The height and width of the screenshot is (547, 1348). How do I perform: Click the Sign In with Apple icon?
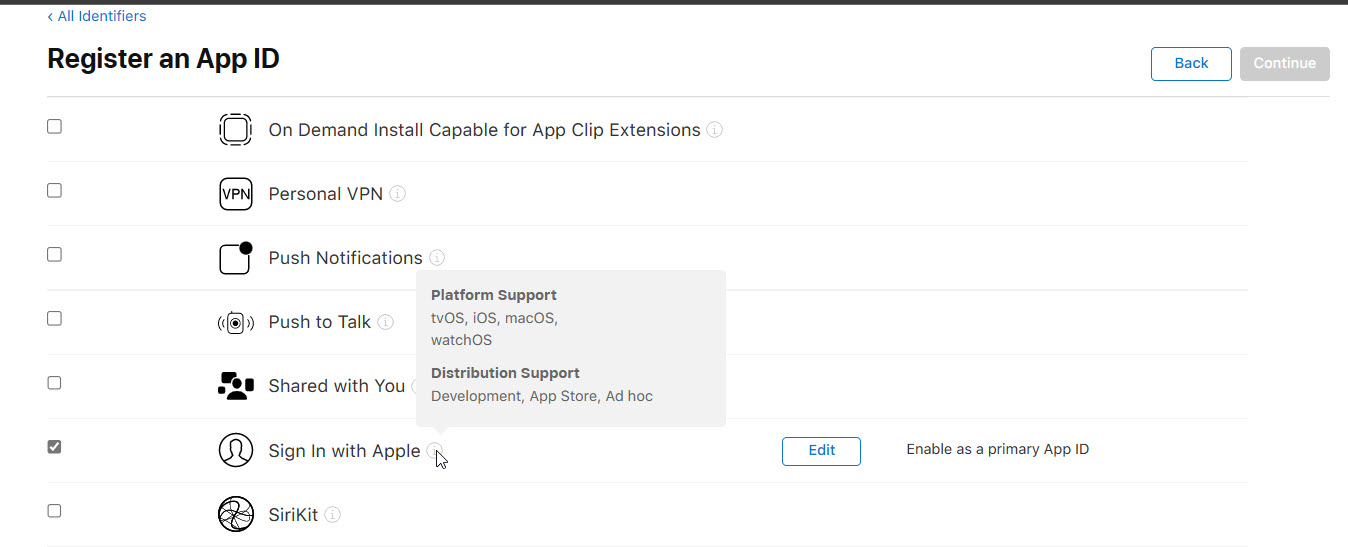click(235, 450)
